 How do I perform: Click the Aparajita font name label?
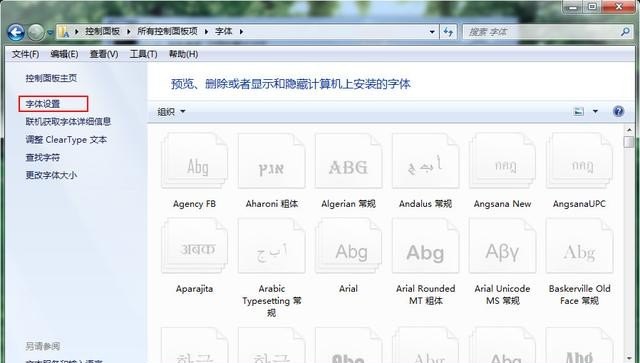point(194,289)
